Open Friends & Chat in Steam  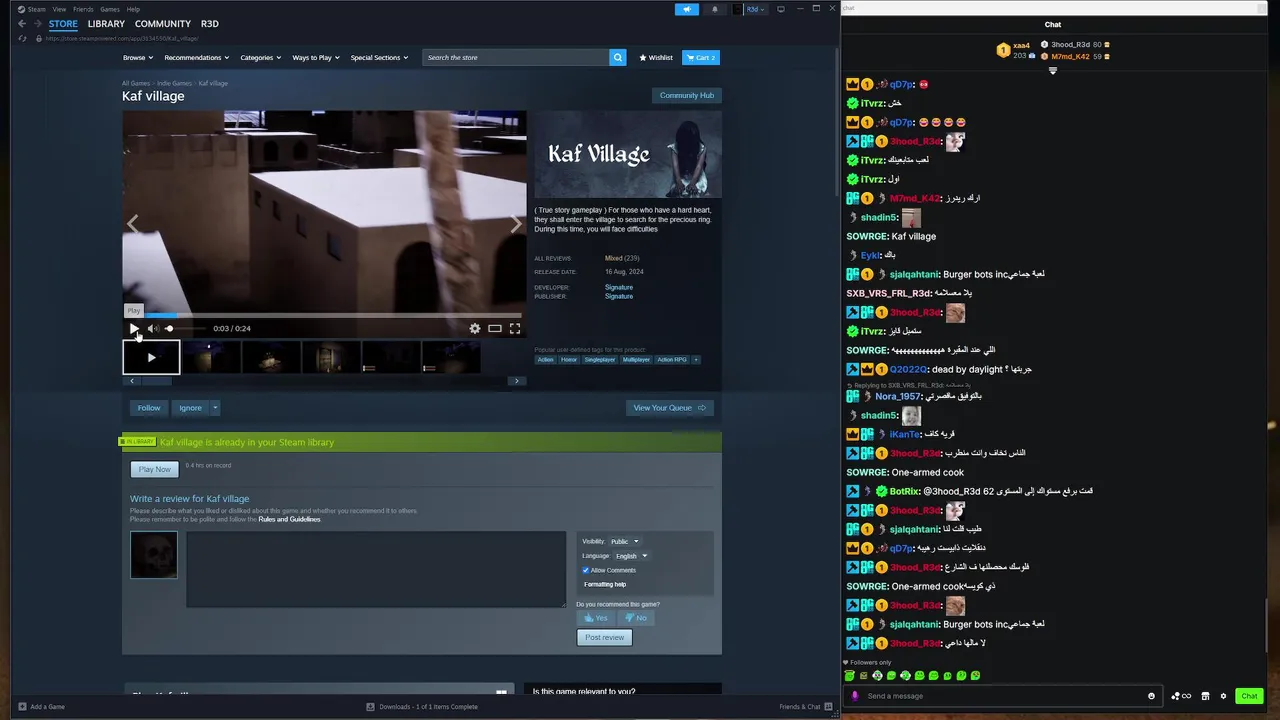click(x=805, y=707)
